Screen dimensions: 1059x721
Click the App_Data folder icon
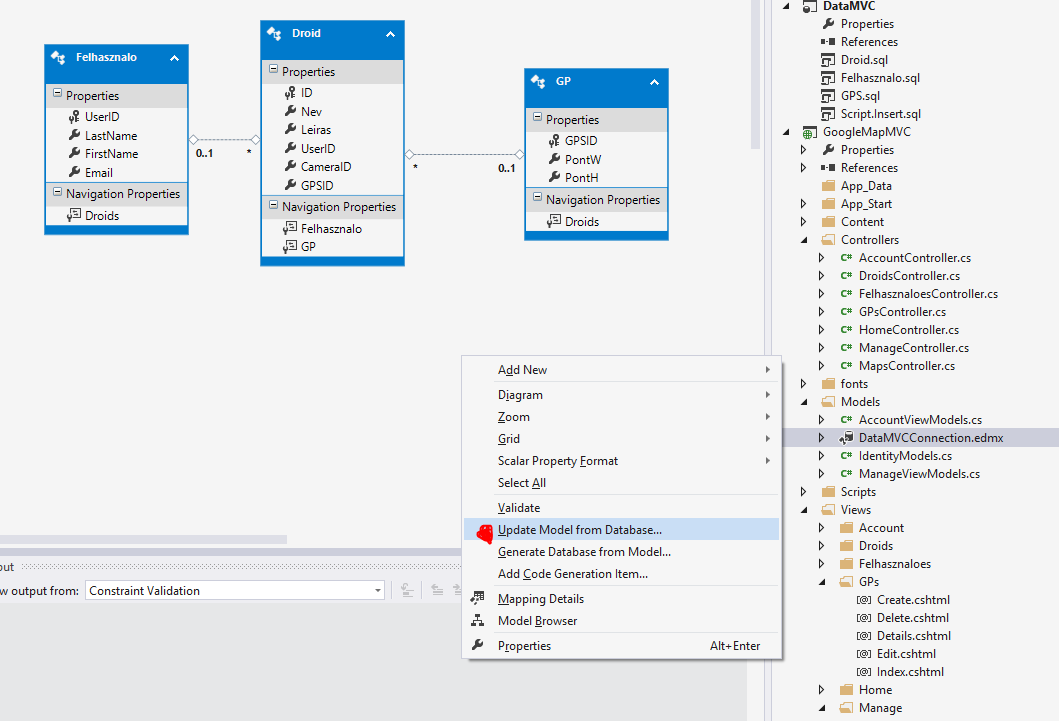click(828, 186)
